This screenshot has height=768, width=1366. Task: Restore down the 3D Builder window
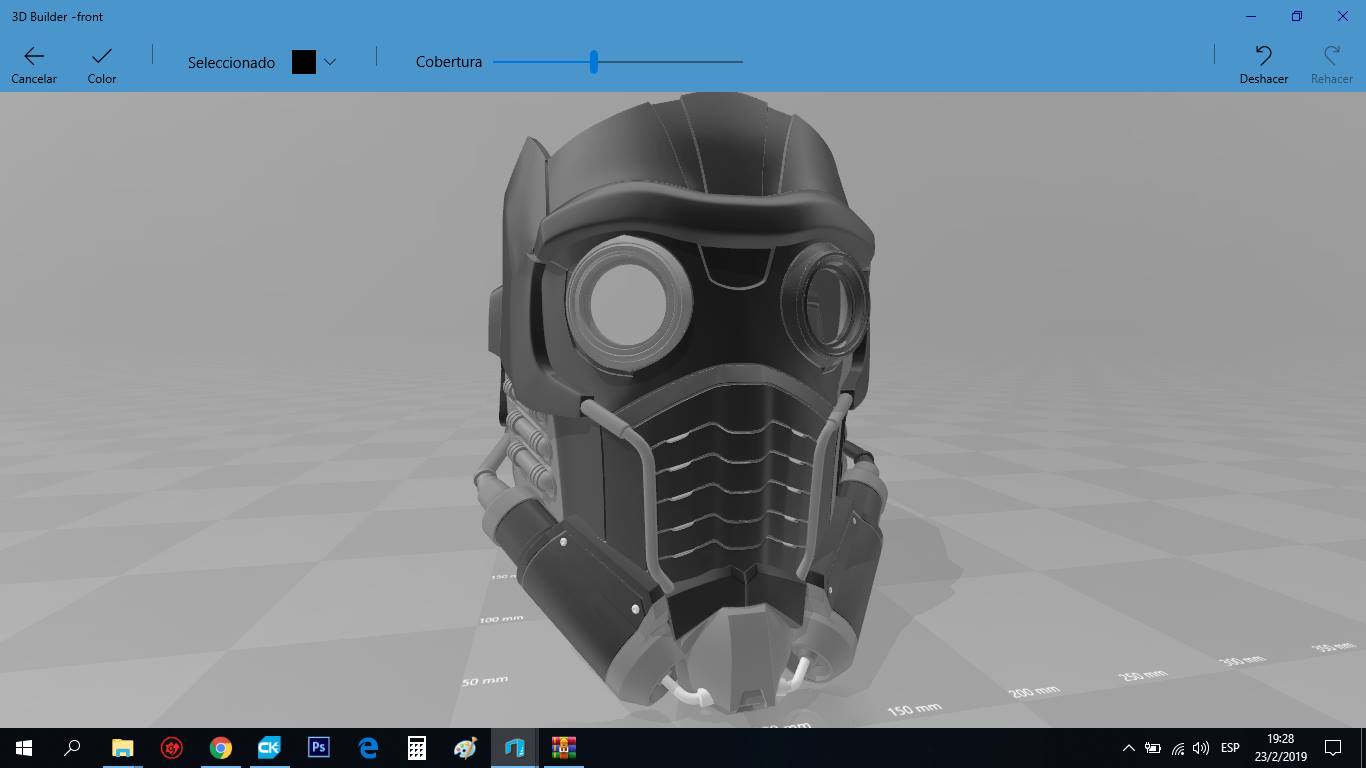click(x=1297, y=16)
